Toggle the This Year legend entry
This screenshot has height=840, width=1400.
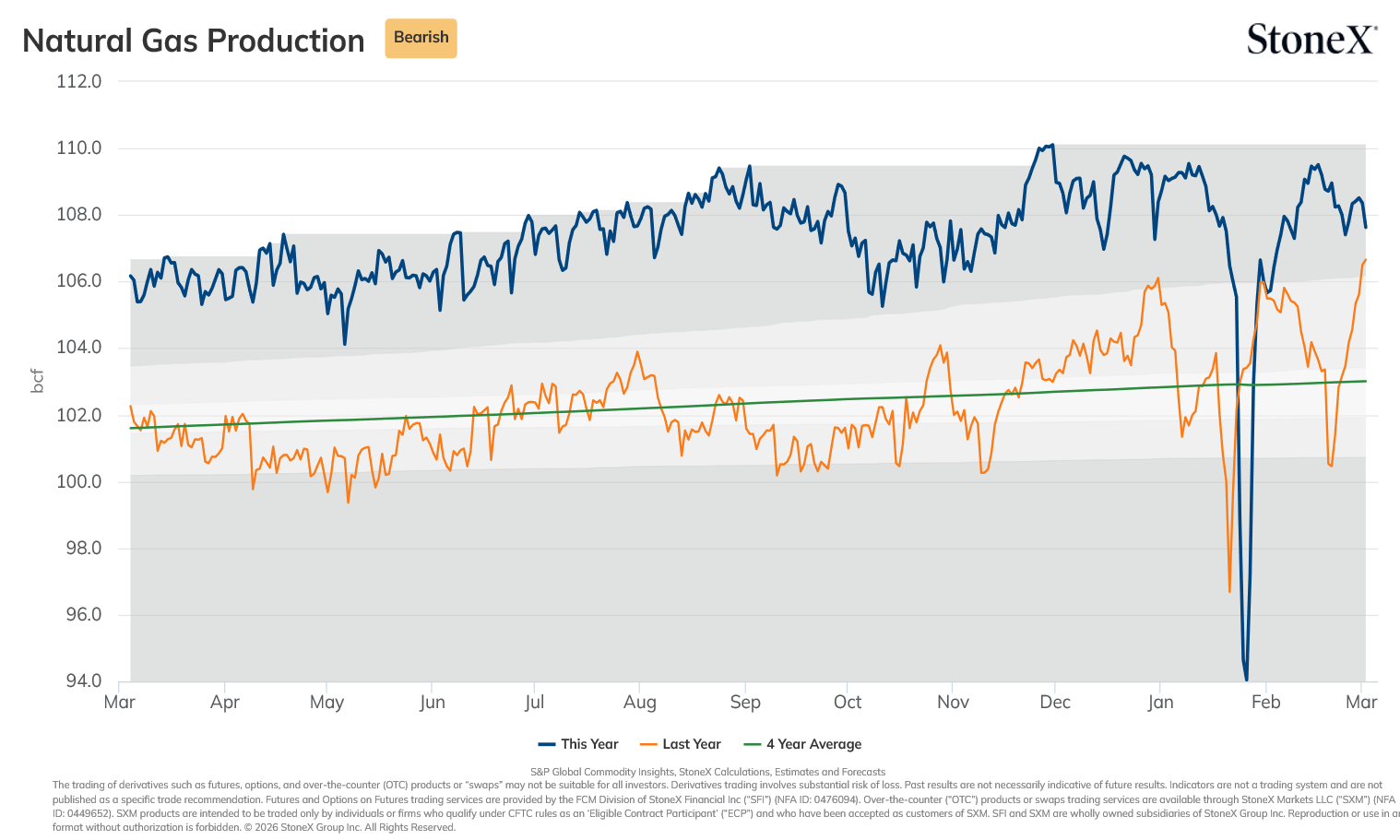tap(578, 744)
